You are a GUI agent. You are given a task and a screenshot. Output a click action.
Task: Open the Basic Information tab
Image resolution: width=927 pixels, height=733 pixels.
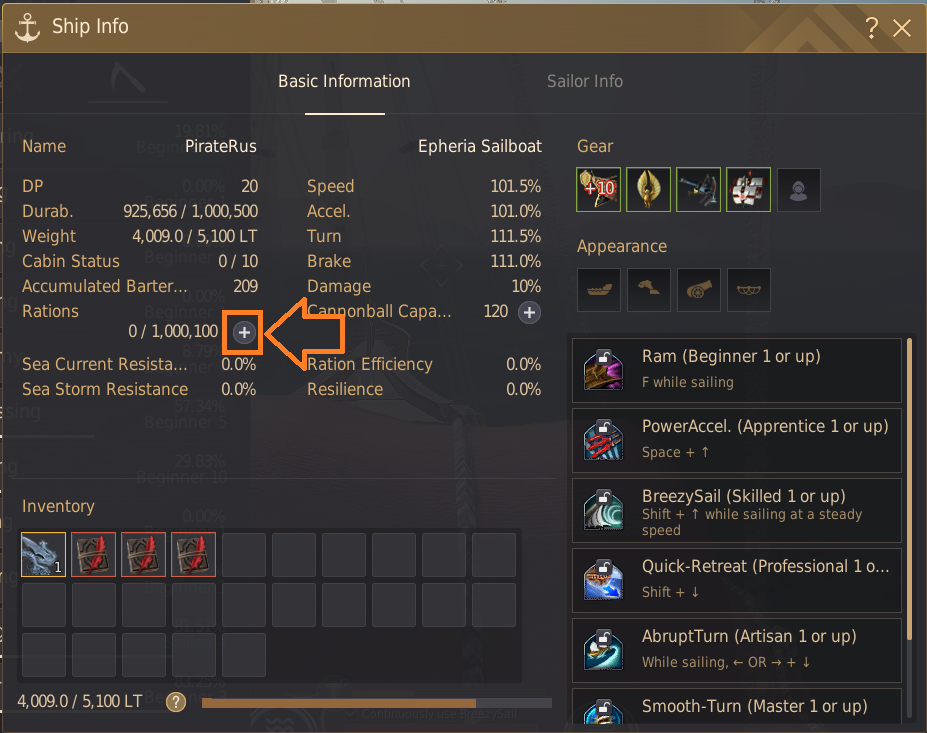[x=344, y=81]
